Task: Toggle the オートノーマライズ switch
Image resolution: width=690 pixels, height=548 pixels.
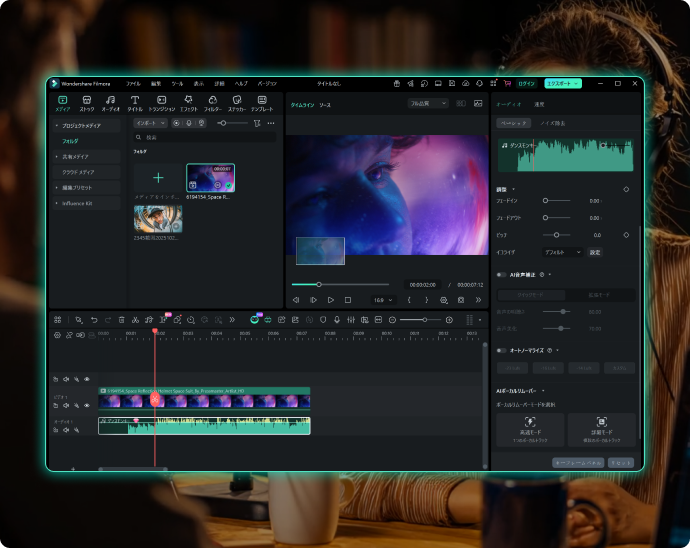Action: [501, 350]
